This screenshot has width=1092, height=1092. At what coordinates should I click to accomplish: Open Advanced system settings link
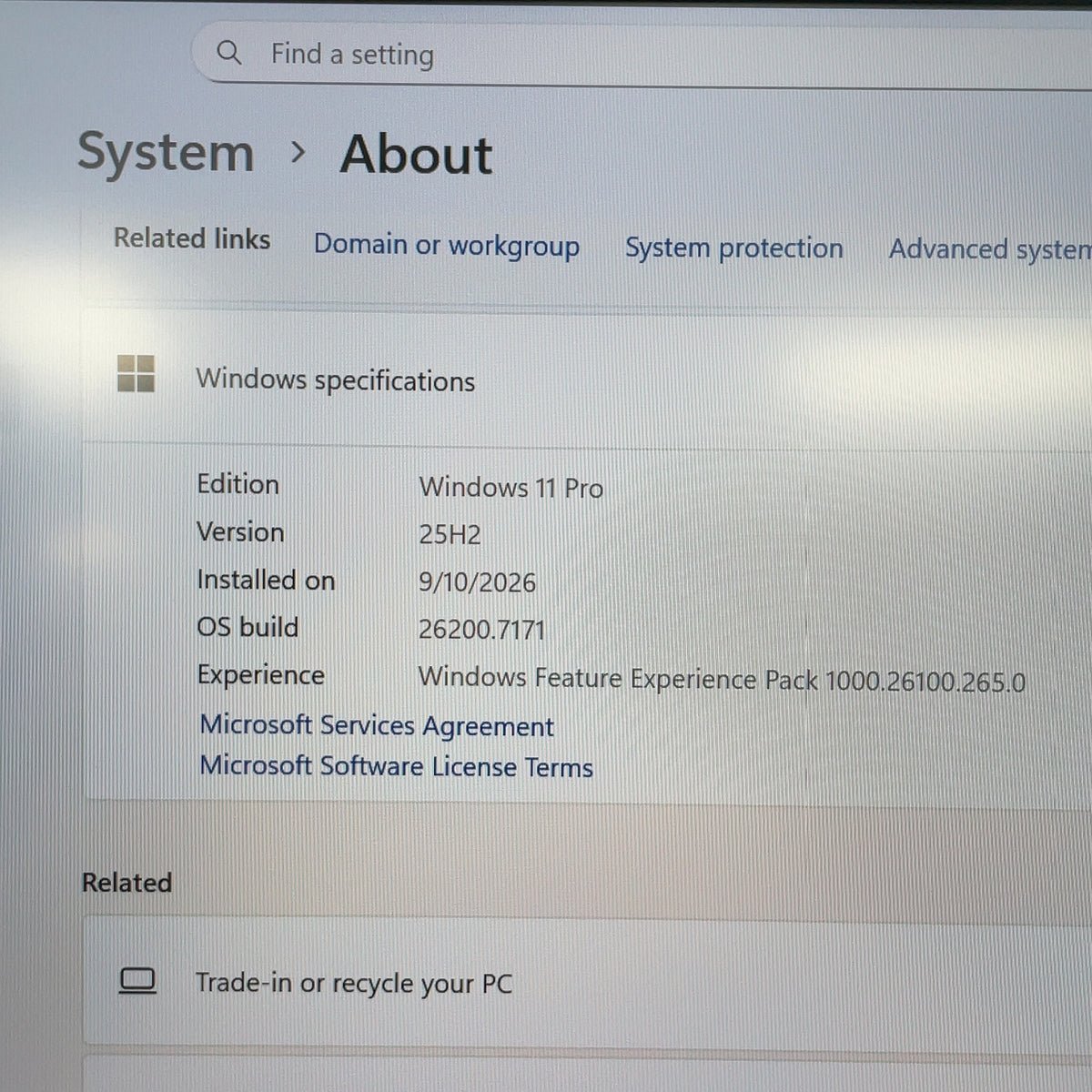pos(990,248)
